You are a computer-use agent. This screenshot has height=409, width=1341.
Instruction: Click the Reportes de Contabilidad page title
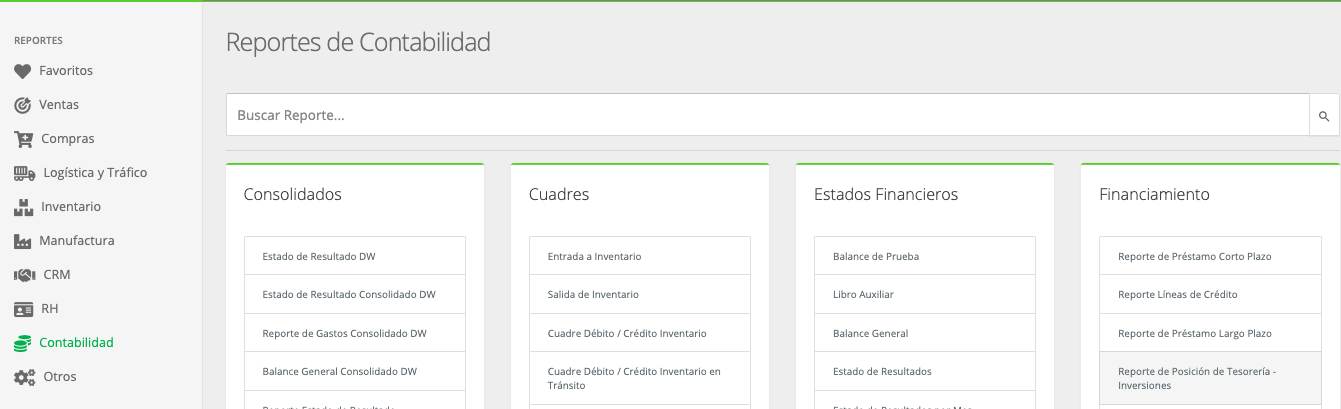(358, 42)
